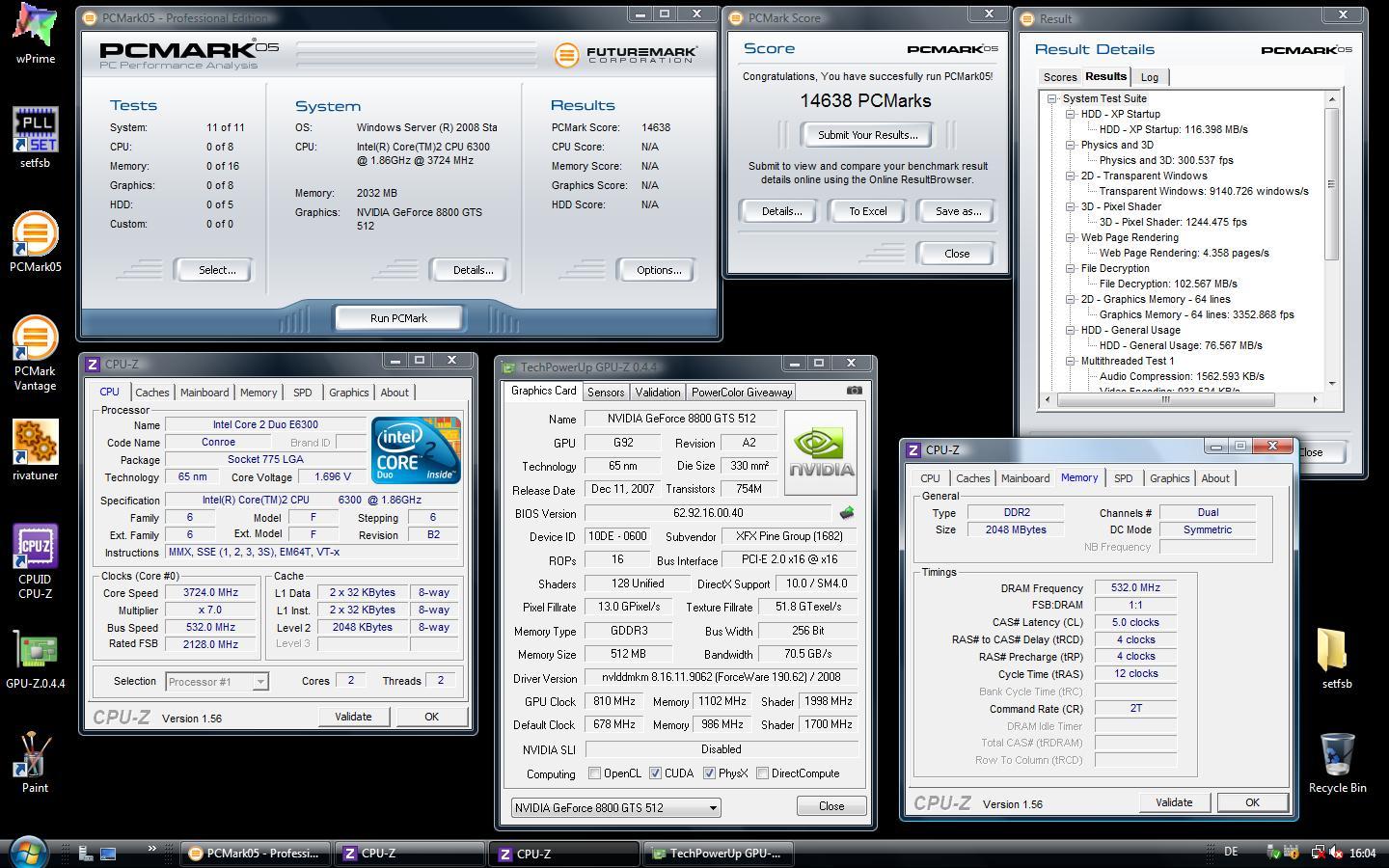The image size is (1389, 868).
Task: Click the BIOS save chip icon in GPU-Z
Action: [847, 513]
